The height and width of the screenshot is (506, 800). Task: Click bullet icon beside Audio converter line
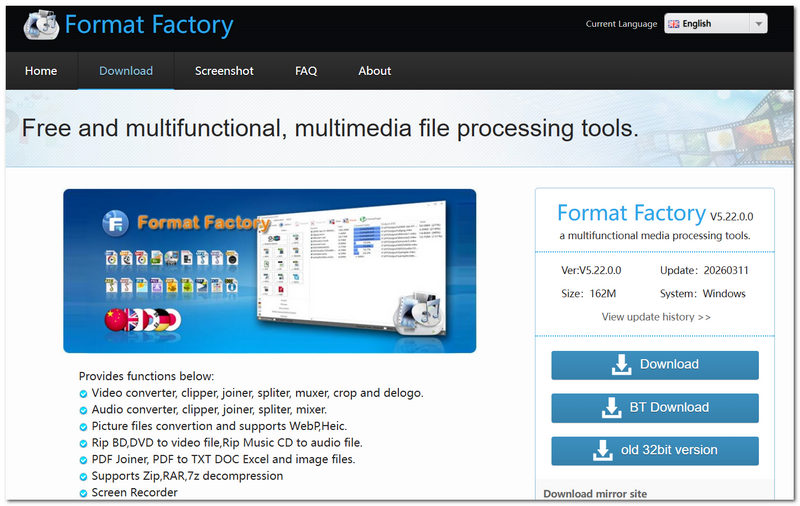click(83, 410)
